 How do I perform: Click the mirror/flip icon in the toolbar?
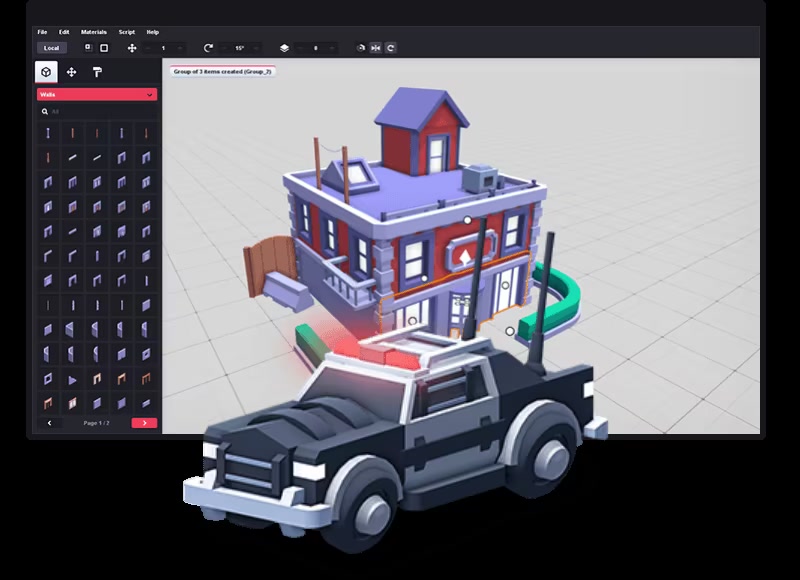[376, 48]
